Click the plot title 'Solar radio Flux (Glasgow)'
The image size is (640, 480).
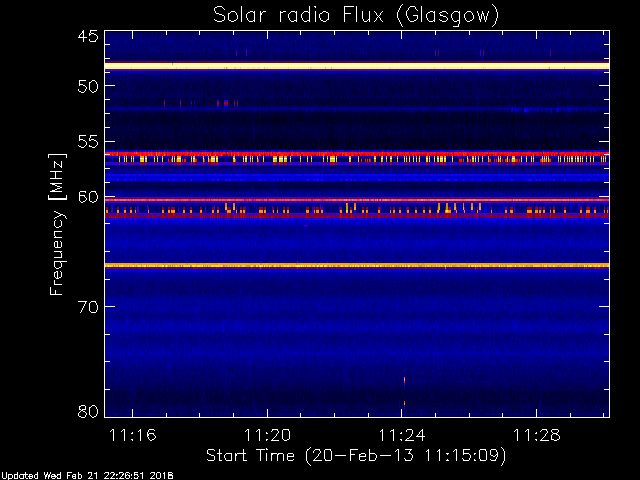pyautogui.click(x=356, y=15)
